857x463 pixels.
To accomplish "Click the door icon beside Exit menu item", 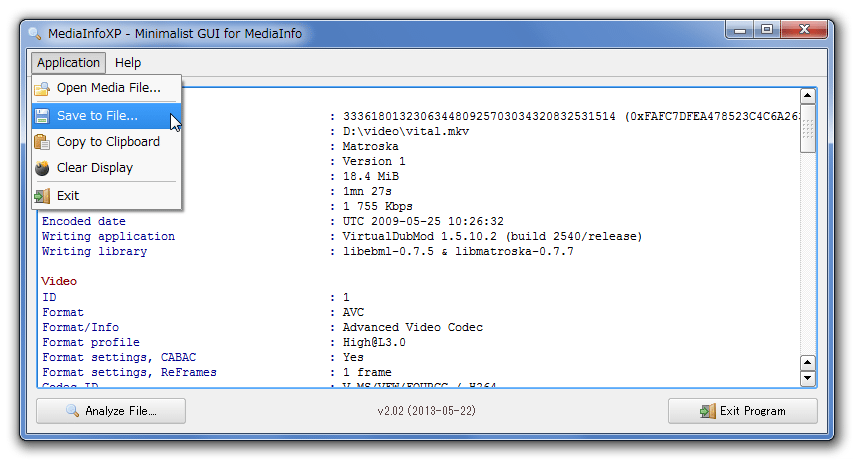I will [42, 196].
